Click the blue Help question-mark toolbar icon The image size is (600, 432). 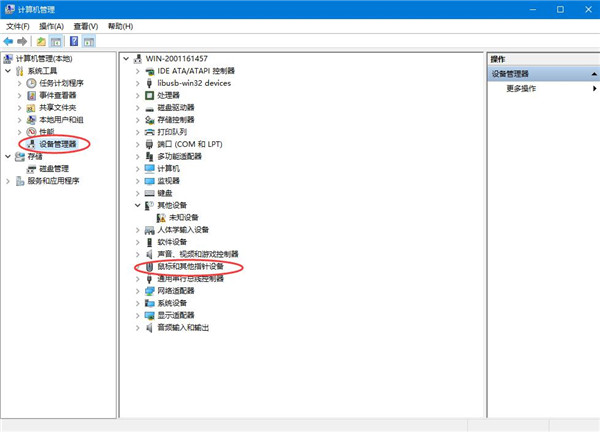(x=74, y=42)
